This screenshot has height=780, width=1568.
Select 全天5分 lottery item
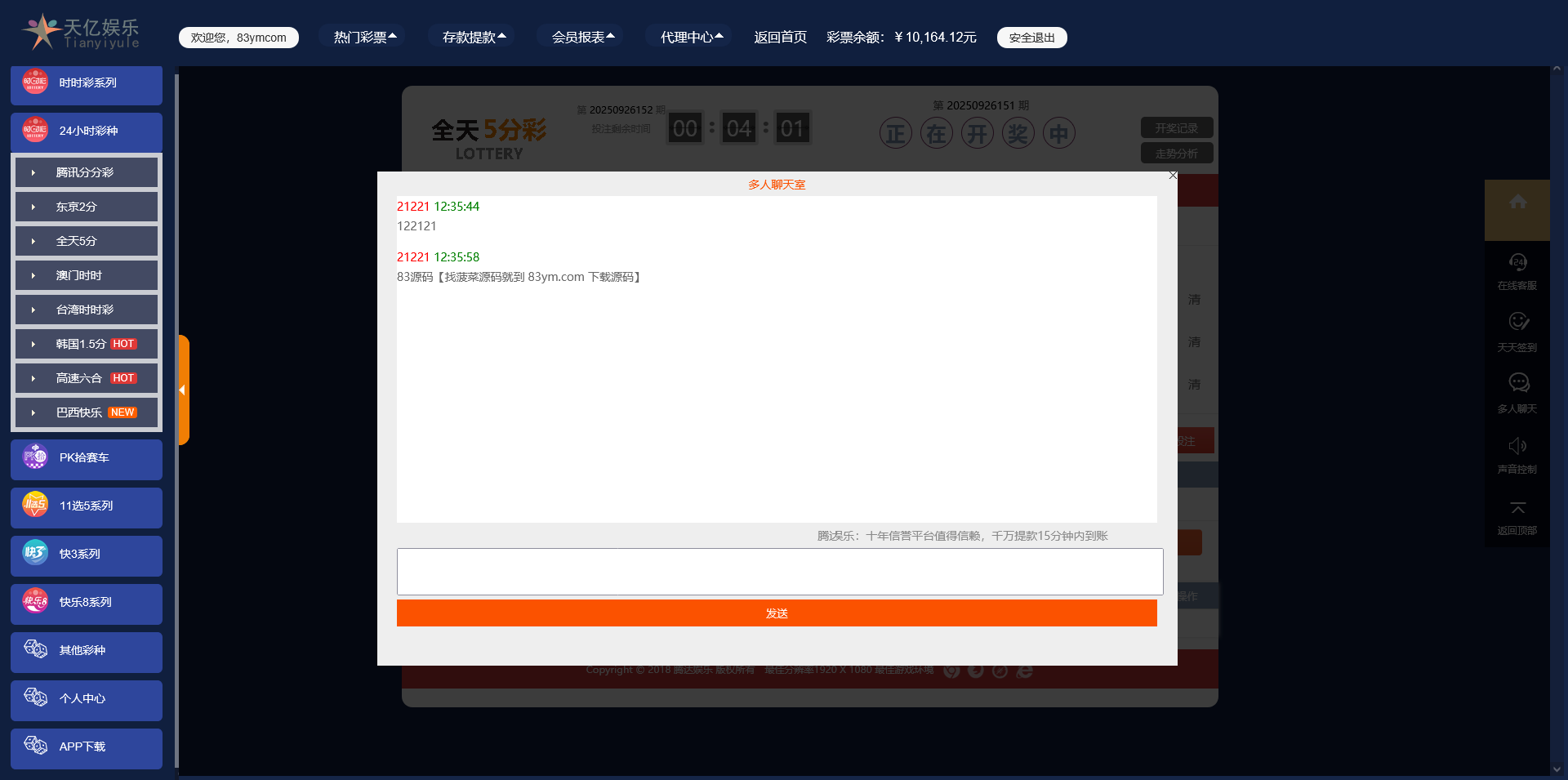(x=87, y=241)
